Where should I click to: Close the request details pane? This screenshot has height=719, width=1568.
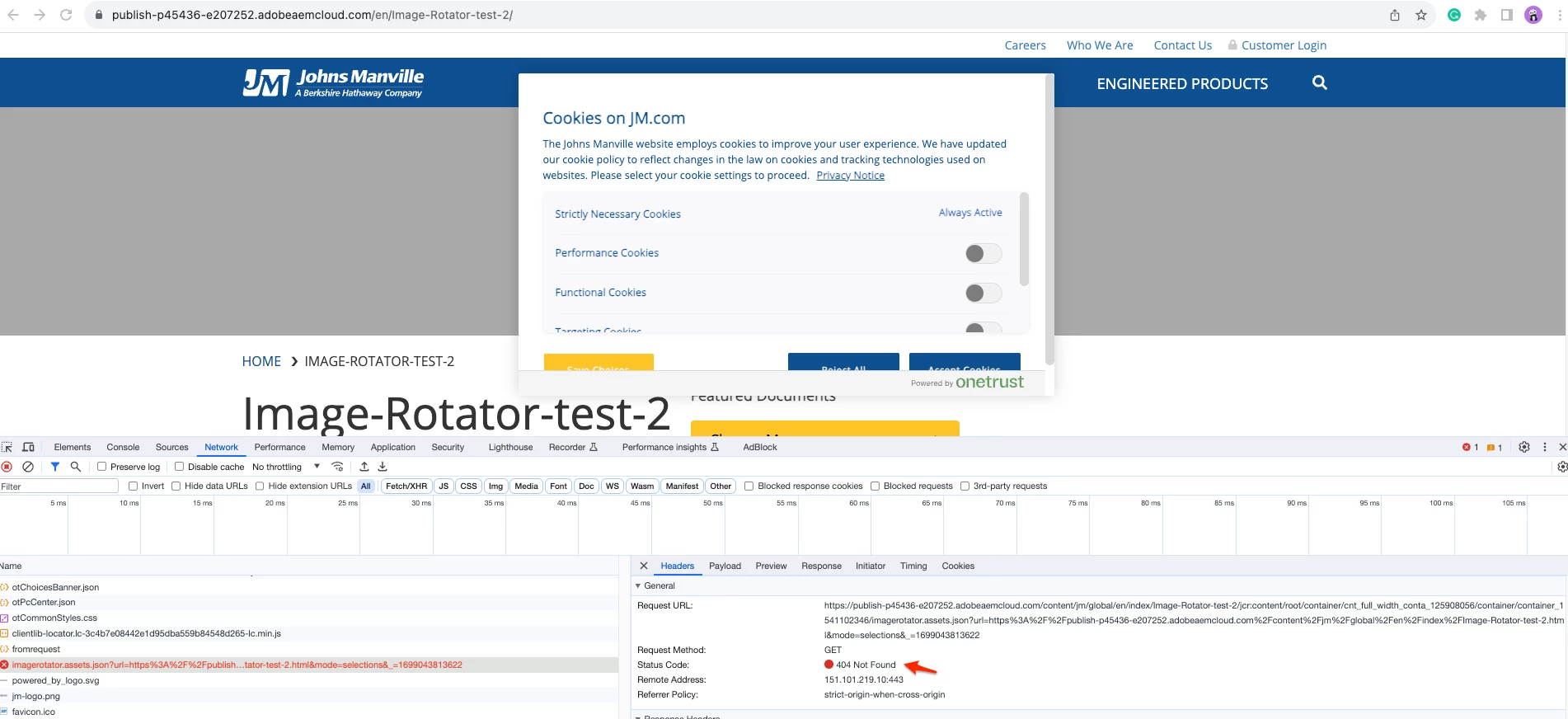[x=644, y=566]
